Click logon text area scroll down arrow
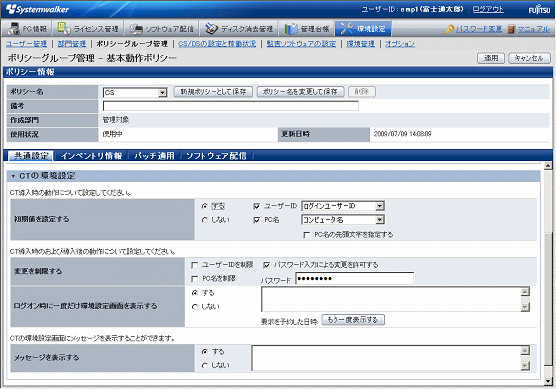Screen dimensions: 556x389 [x=525, y=307]
